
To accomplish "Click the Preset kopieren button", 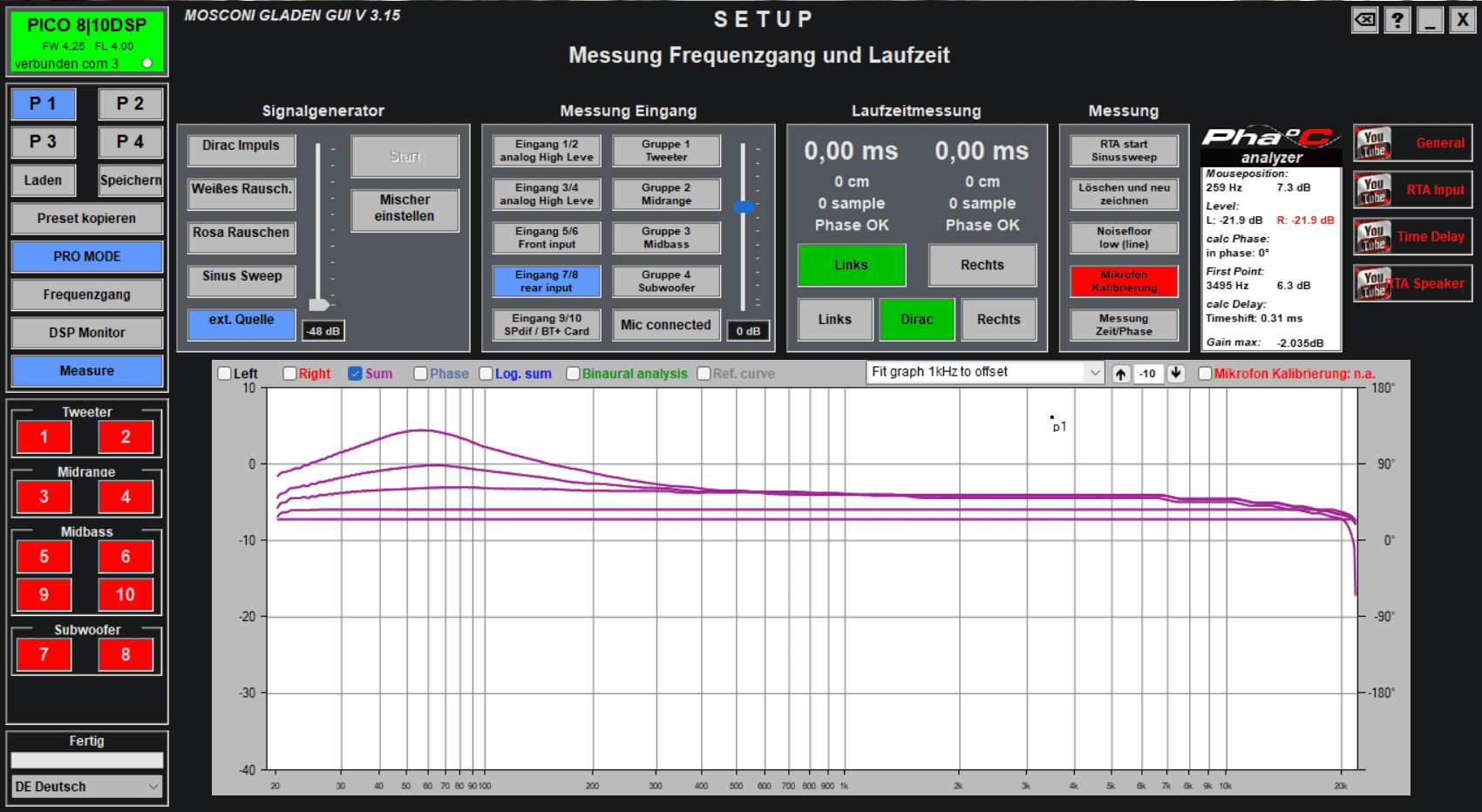I will tap(87, 219).
